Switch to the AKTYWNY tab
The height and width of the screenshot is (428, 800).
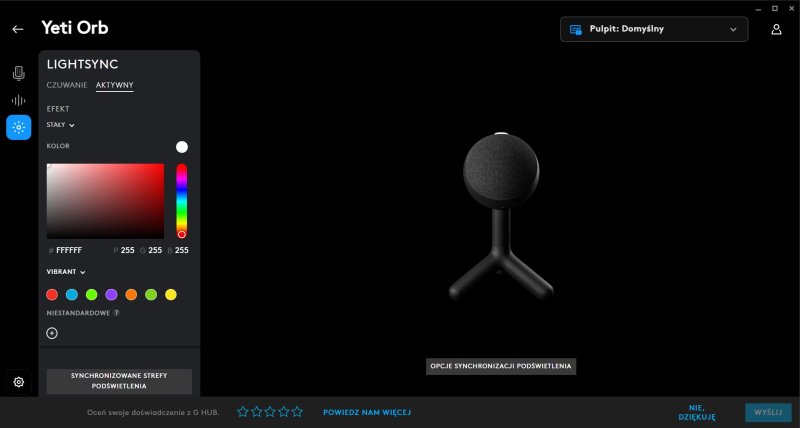pos(115,85)
